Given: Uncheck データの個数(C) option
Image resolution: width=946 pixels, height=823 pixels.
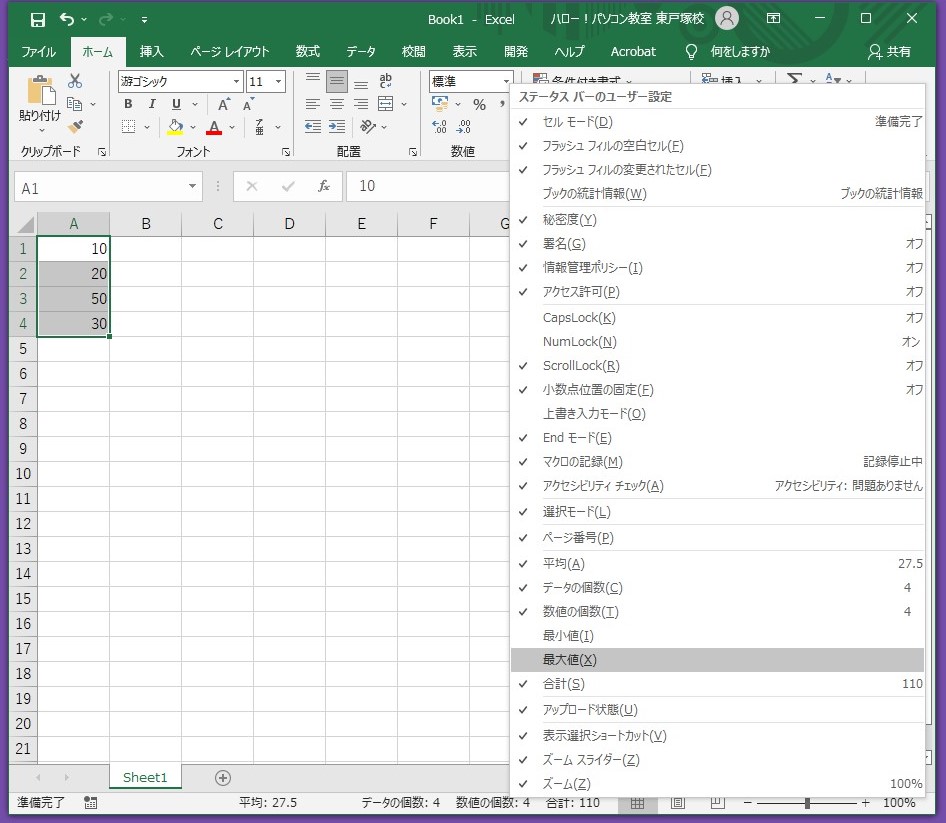Looking at the screenshot, I should coord(717,588).
